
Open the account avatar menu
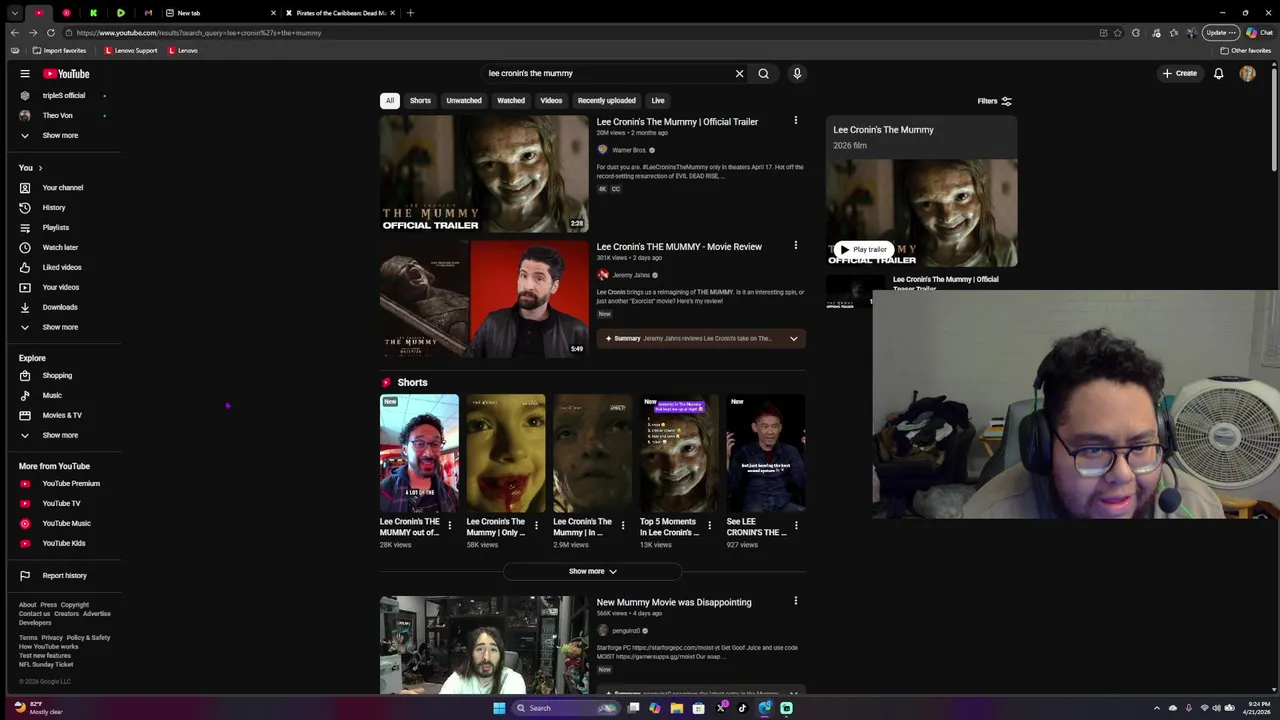click(x=1247, y=73)
